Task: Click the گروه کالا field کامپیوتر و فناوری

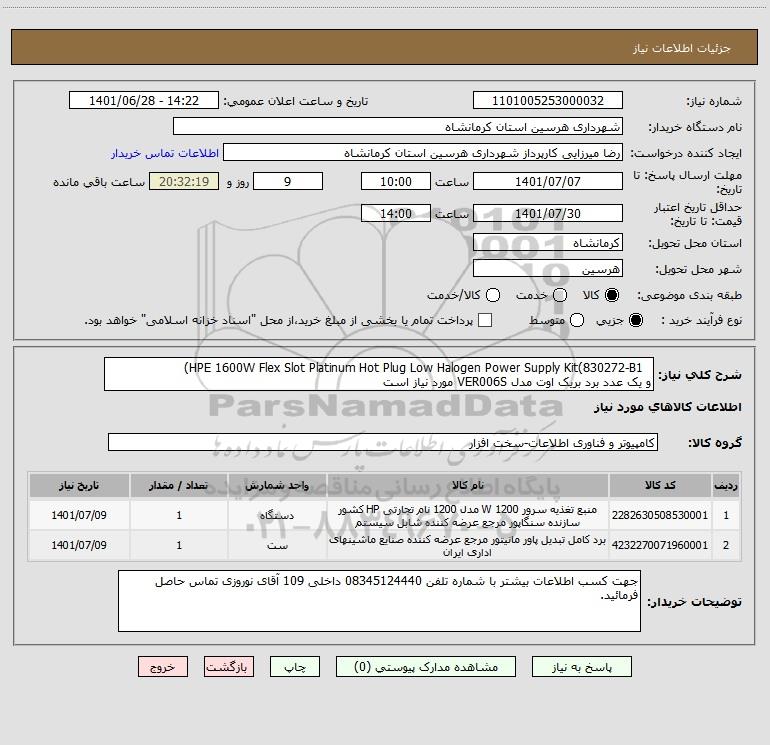Action: [x=383, y=442]
